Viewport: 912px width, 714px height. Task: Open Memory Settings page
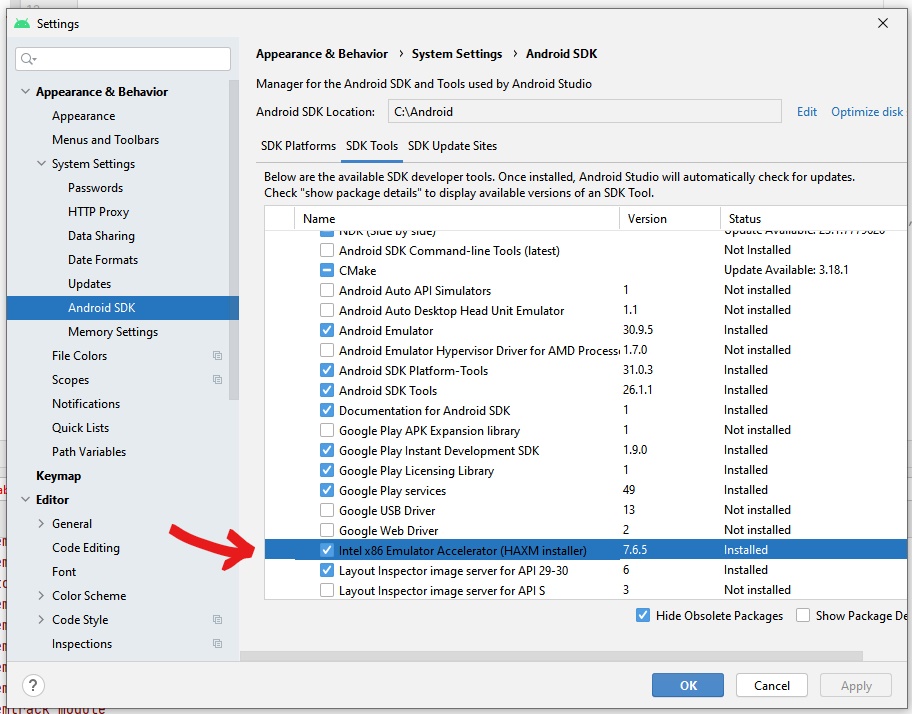tap(113, 331)
